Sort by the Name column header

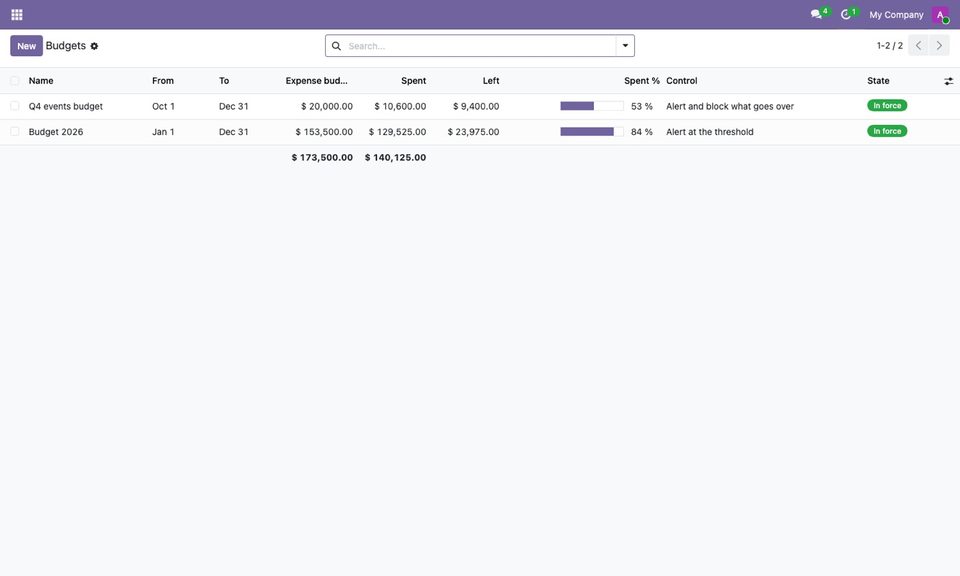(x=41, y=81)
